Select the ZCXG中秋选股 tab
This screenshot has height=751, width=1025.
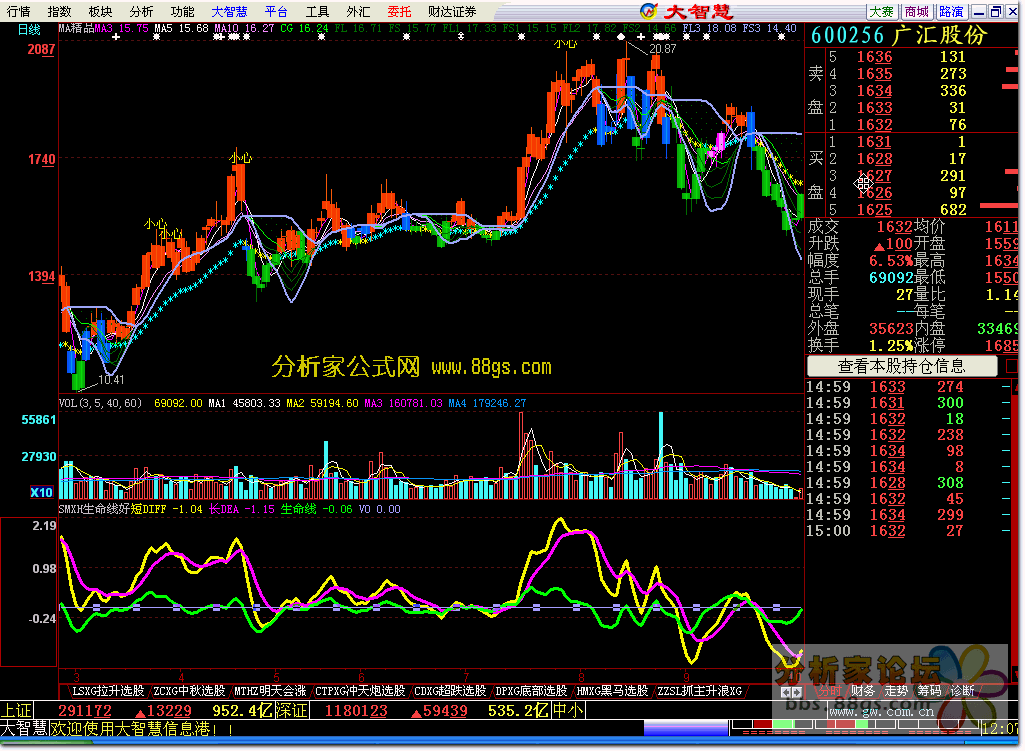189,691
